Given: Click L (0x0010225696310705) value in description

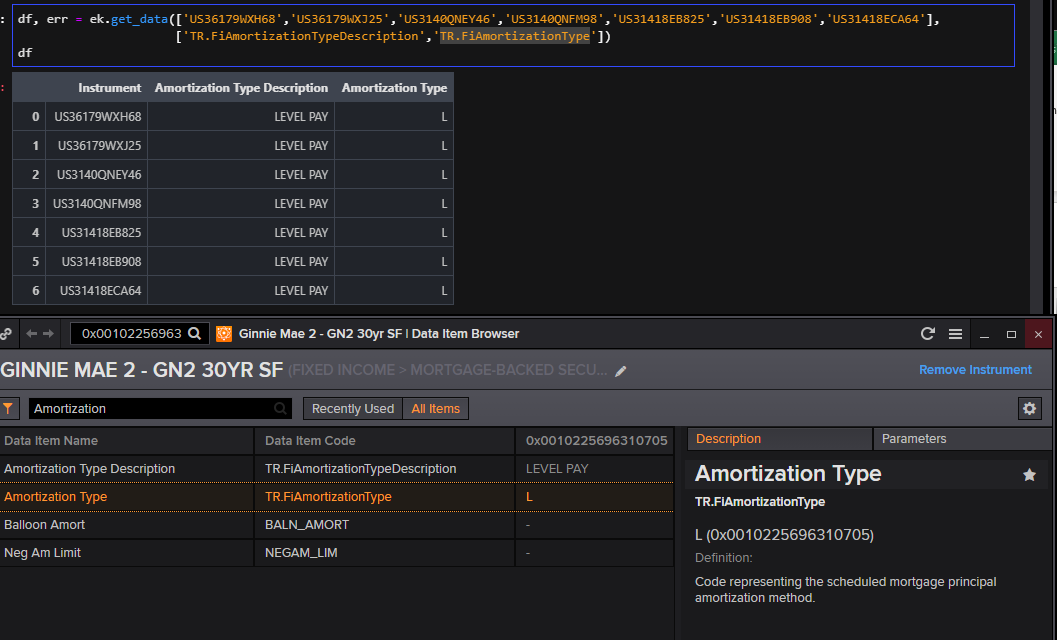Looking at the screenshot, I should point(784,535).
